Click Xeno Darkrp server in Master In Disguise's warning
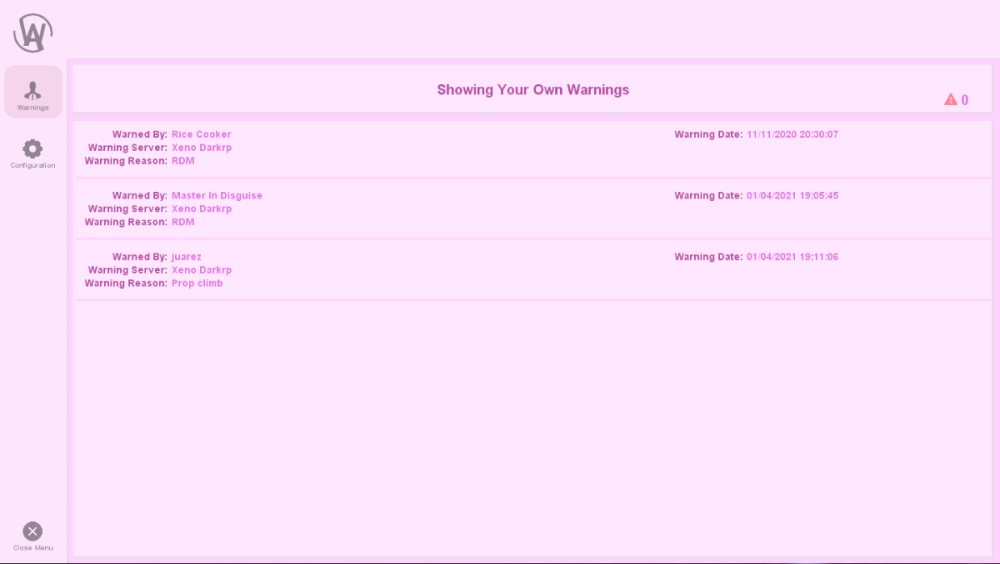Viewport: 1000px width, 564px height. (x=201, y=209)
